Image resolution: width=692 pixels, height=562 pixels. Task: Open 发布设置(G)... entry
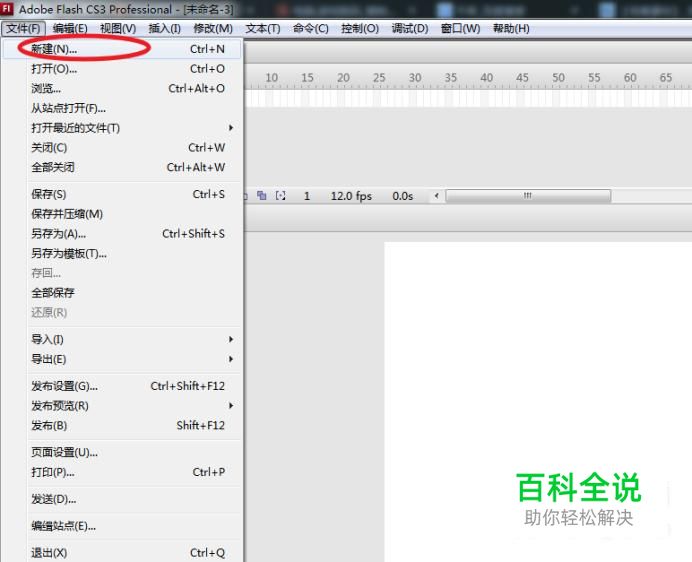tap(122, 386)
